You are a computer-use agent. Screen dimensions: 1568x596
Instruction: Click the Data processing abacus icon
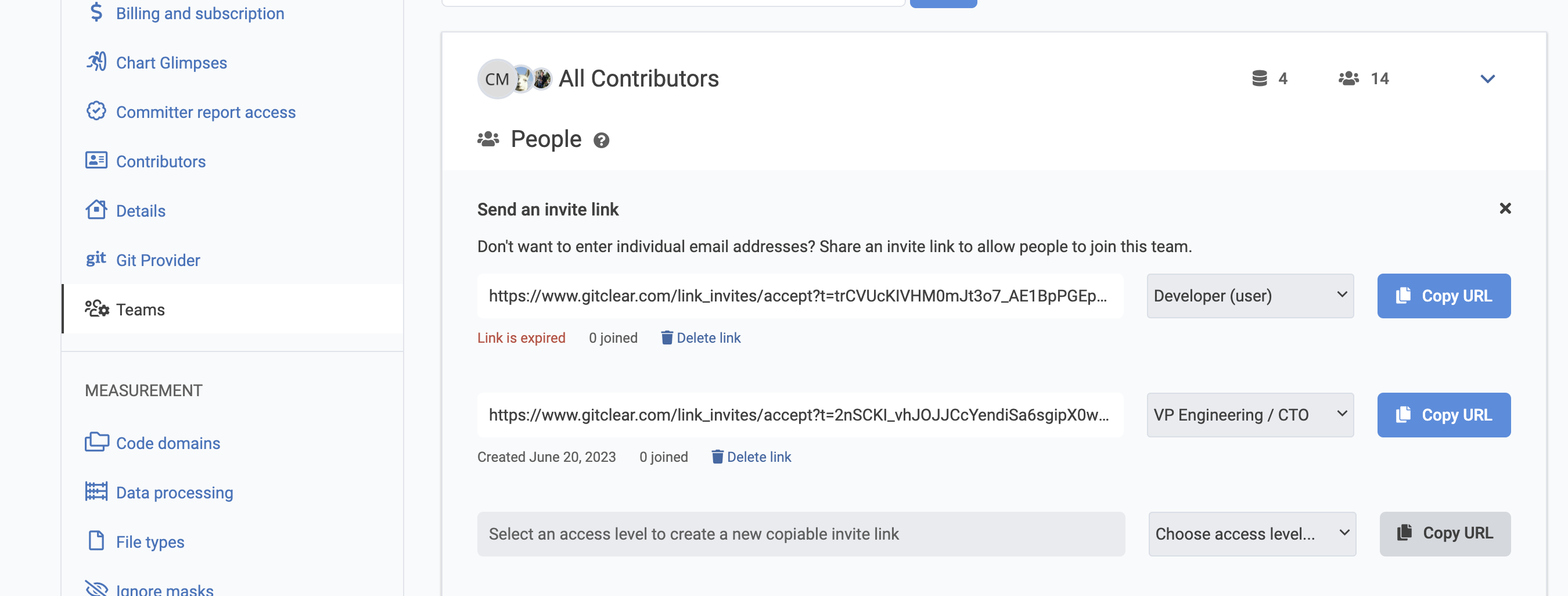(96, 491)
